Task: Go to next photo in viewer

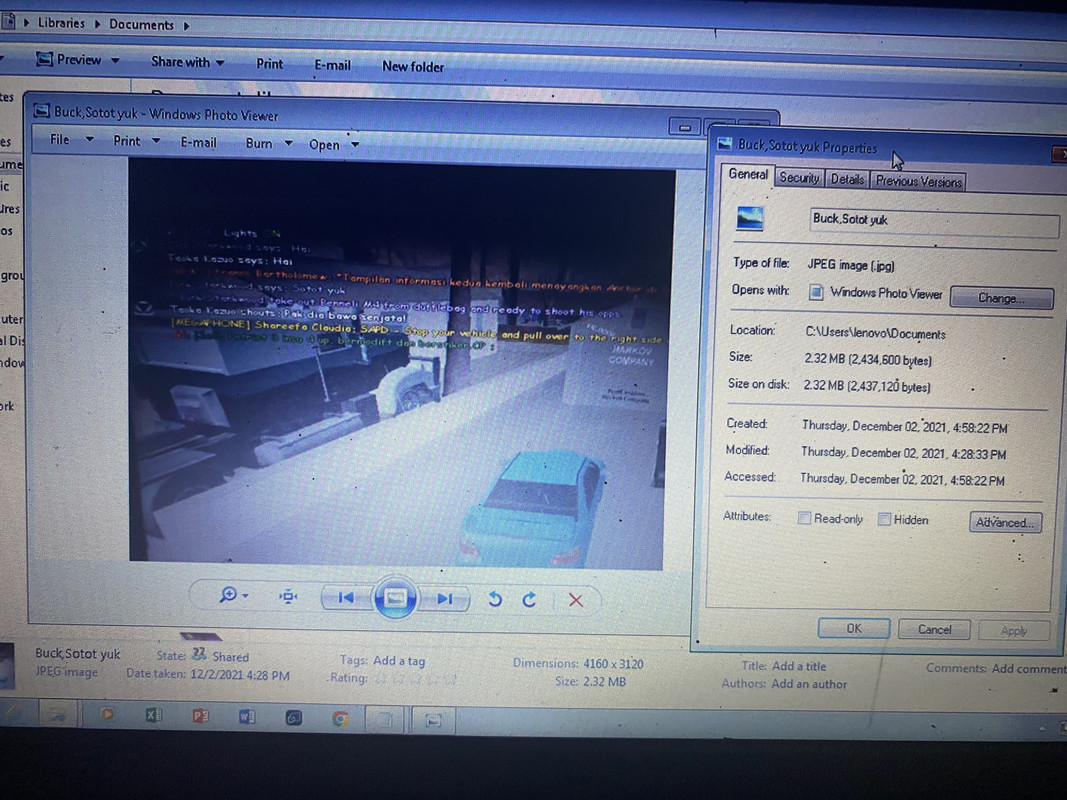Action: click(x=444, y=599)
